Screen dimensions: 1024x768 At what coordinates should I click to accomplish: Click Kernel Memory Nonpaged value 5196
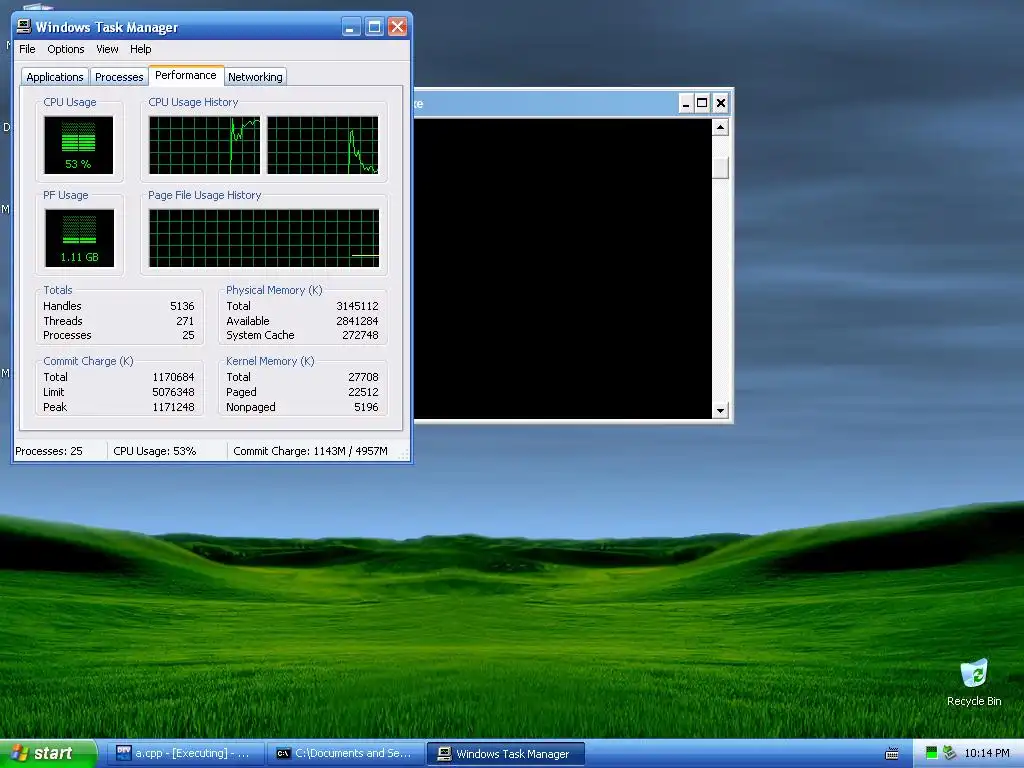(366, 407)
